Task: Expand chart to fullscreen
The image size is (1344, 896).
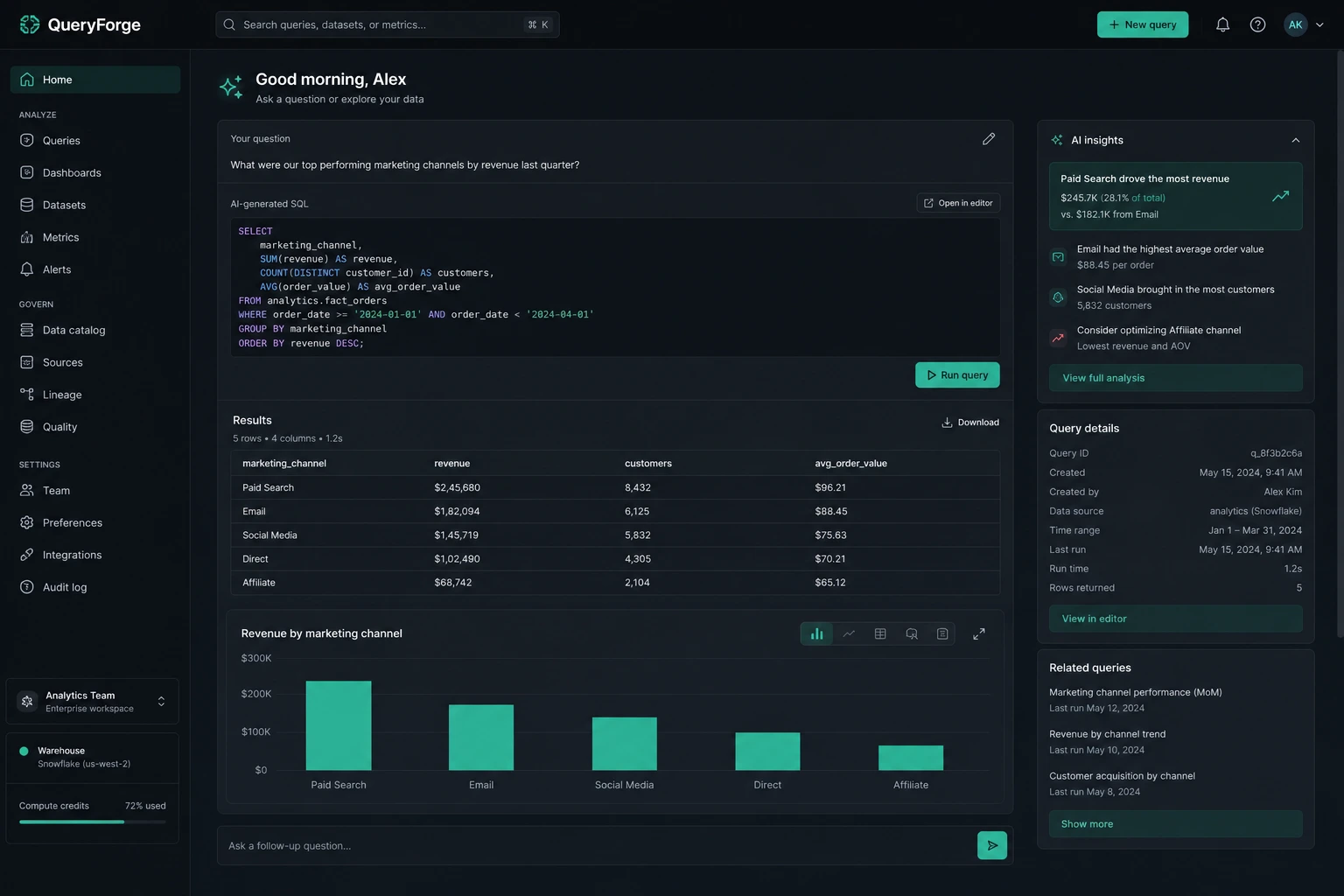Action: [x=979, y=633]
